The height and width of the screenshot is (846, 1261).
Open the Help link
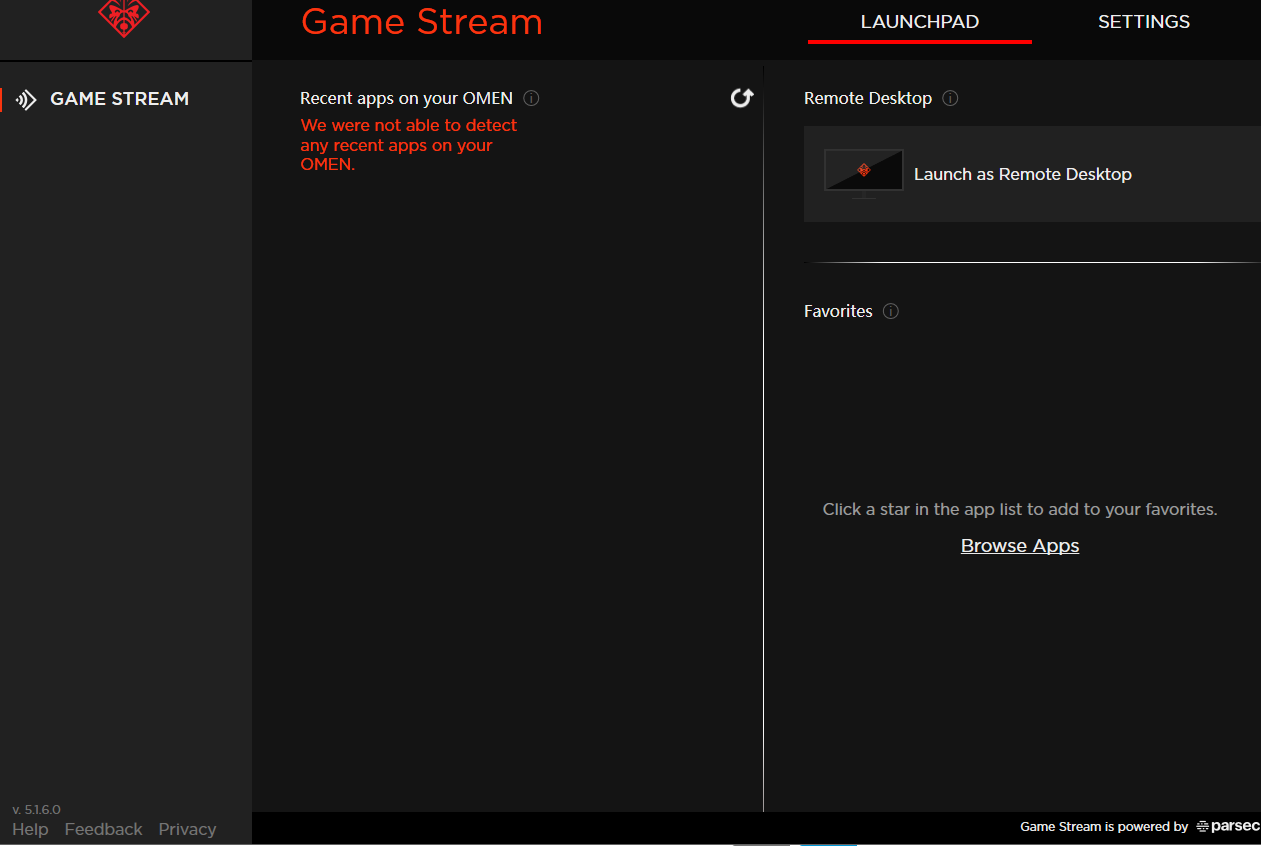click(30, 829)
